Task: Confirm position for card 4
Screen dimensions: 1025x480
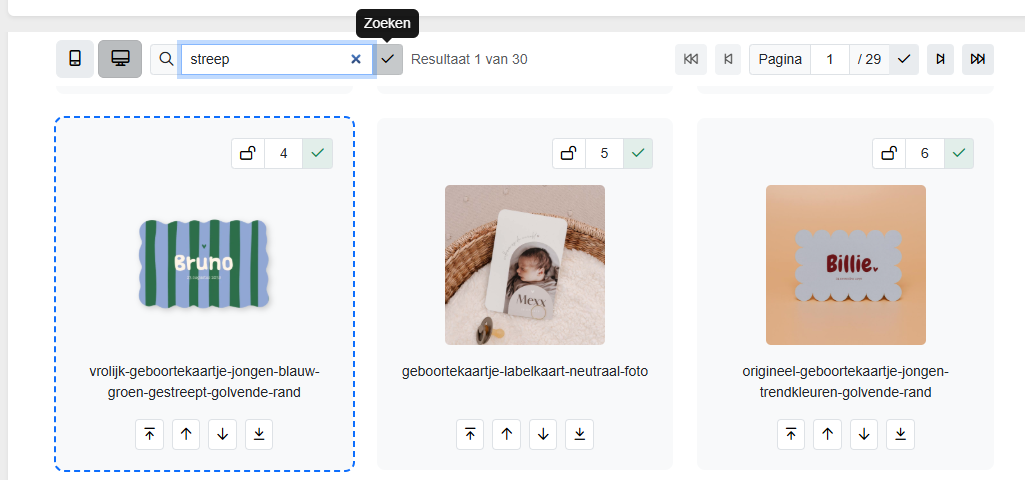Action: 318,154
